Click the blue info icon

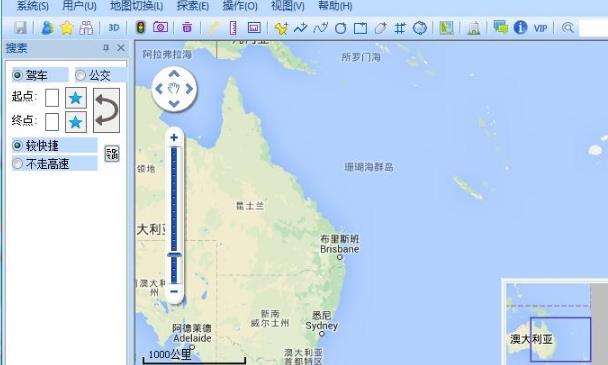pyautogui.click(x=520, y=27)
